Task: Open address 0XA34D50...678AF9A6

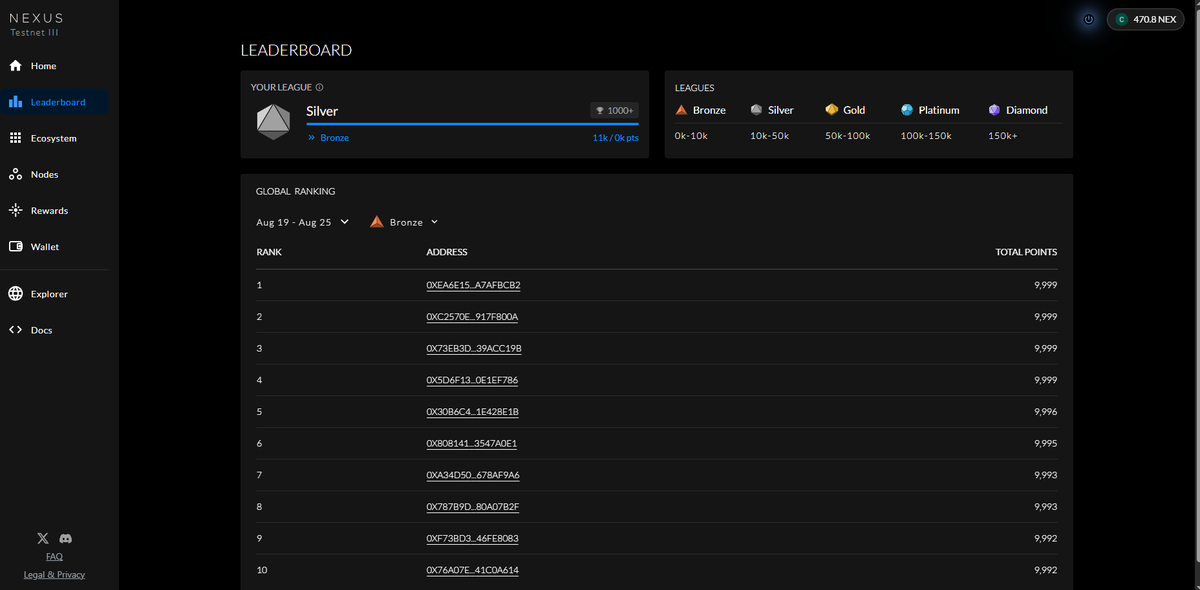Action: (473, 475)
